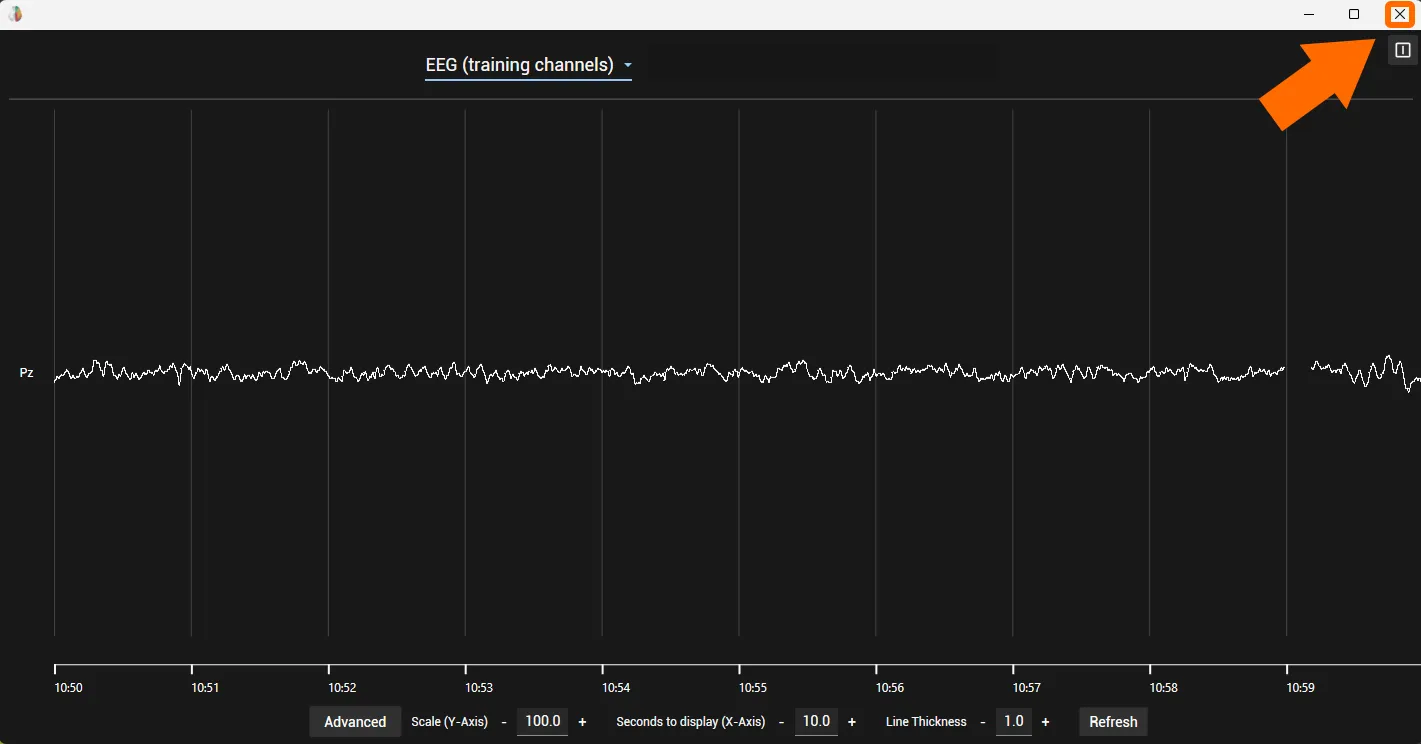Increase Scale (Y-Axis) with plus
Viewport: 1421px width, 744px height.
point(582,722)
